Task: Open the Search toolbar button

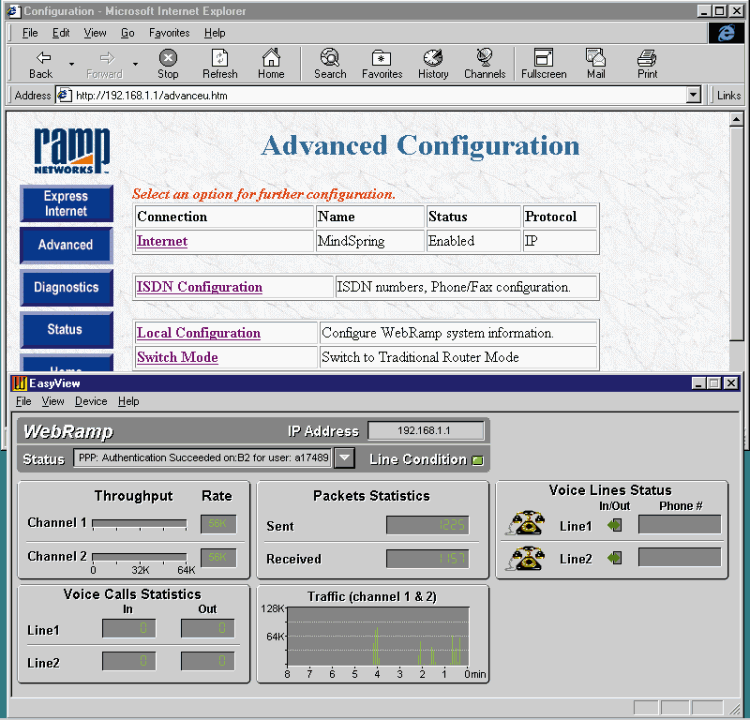Action: pyautogui.click(x=330, y=64)
